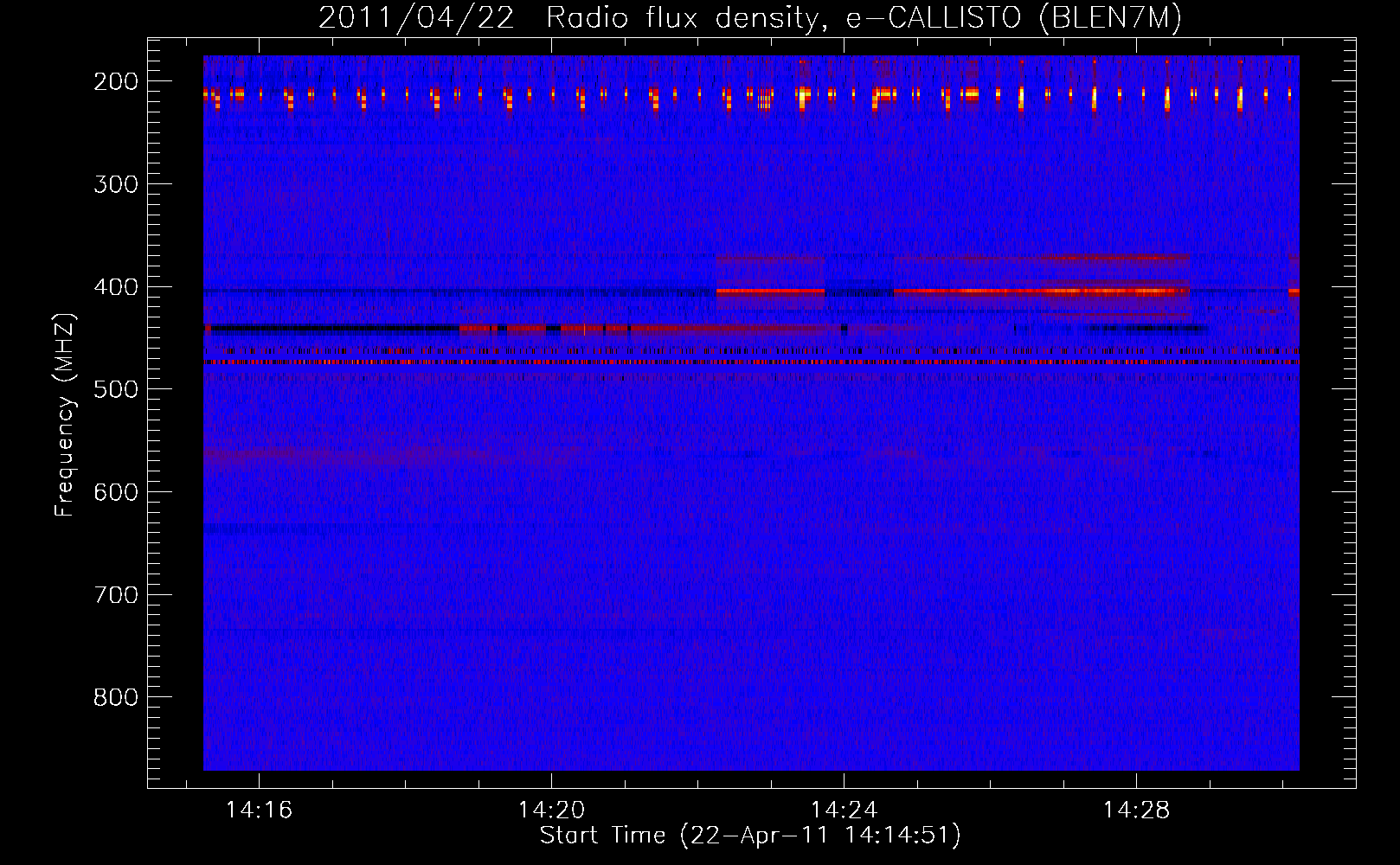Viewport: 1400px width, 865px height.
Task: Click the date '2011/04/22' in the title
Action: tap(416, 18)
